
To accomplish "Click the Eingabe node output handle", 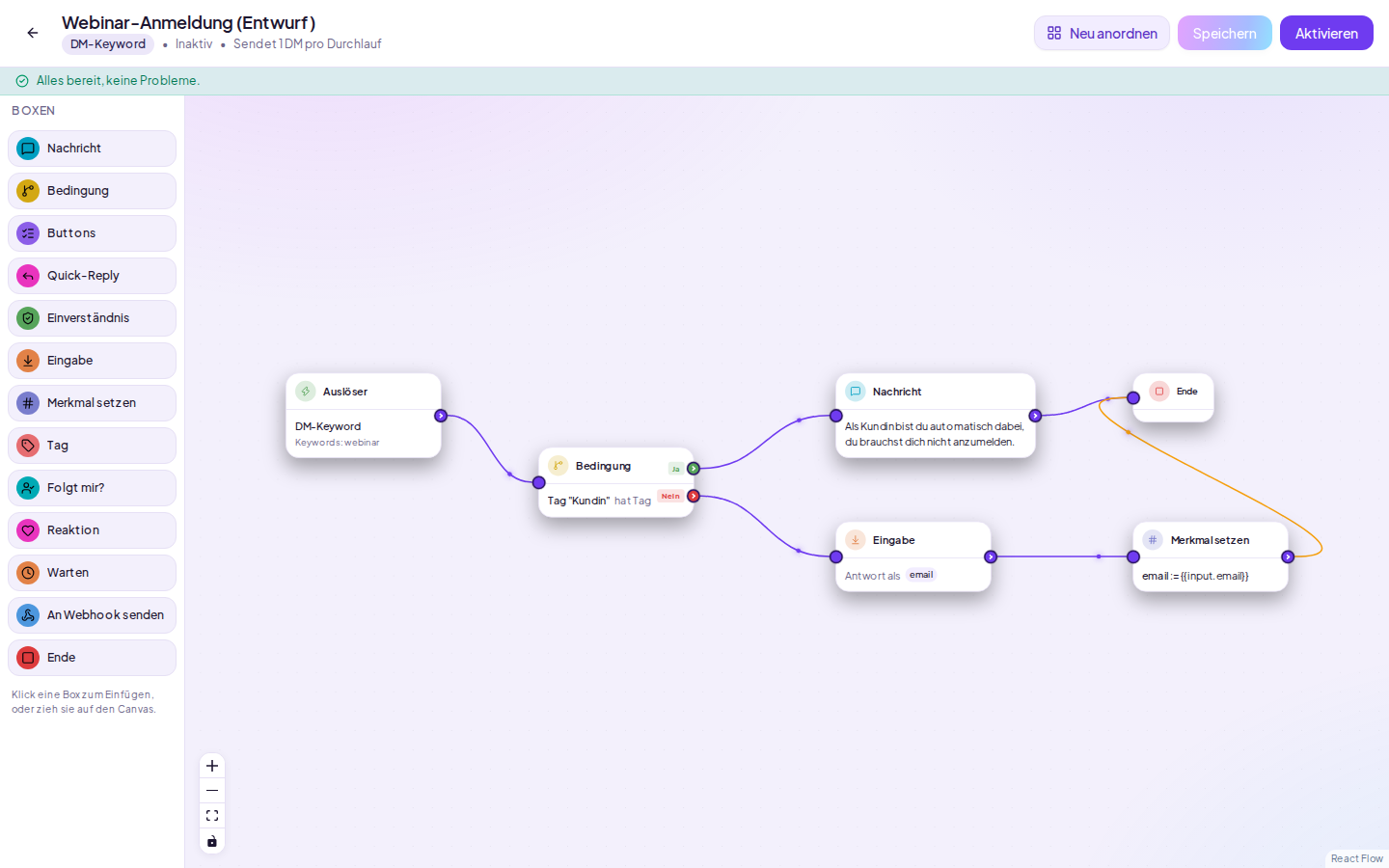I will (x=991, y=556).
